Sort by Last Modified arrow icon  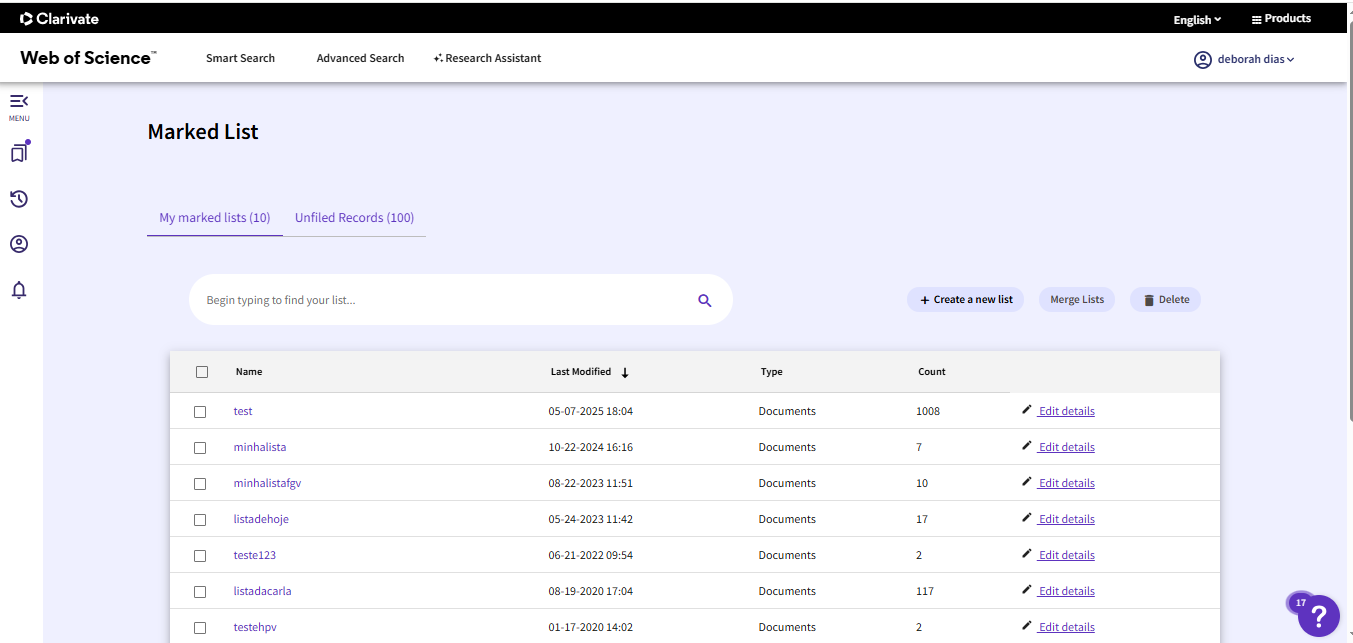pyautogui.click(x=625, y=372)
